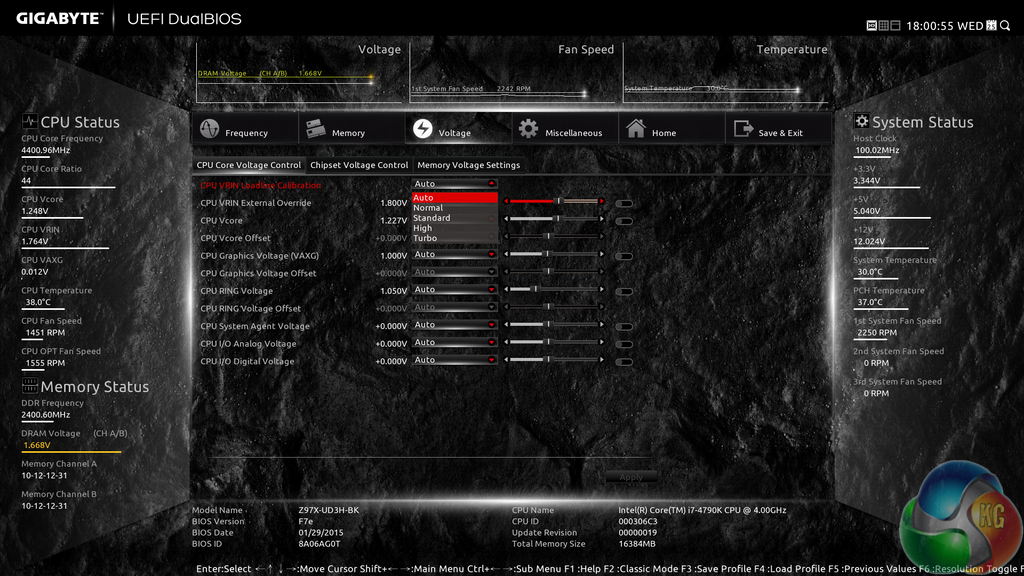Click right arrow of CPU Graphics Voltage Offset slider
The height and width of the screenshot is (576, 1024).
click(x=601, y=272)
